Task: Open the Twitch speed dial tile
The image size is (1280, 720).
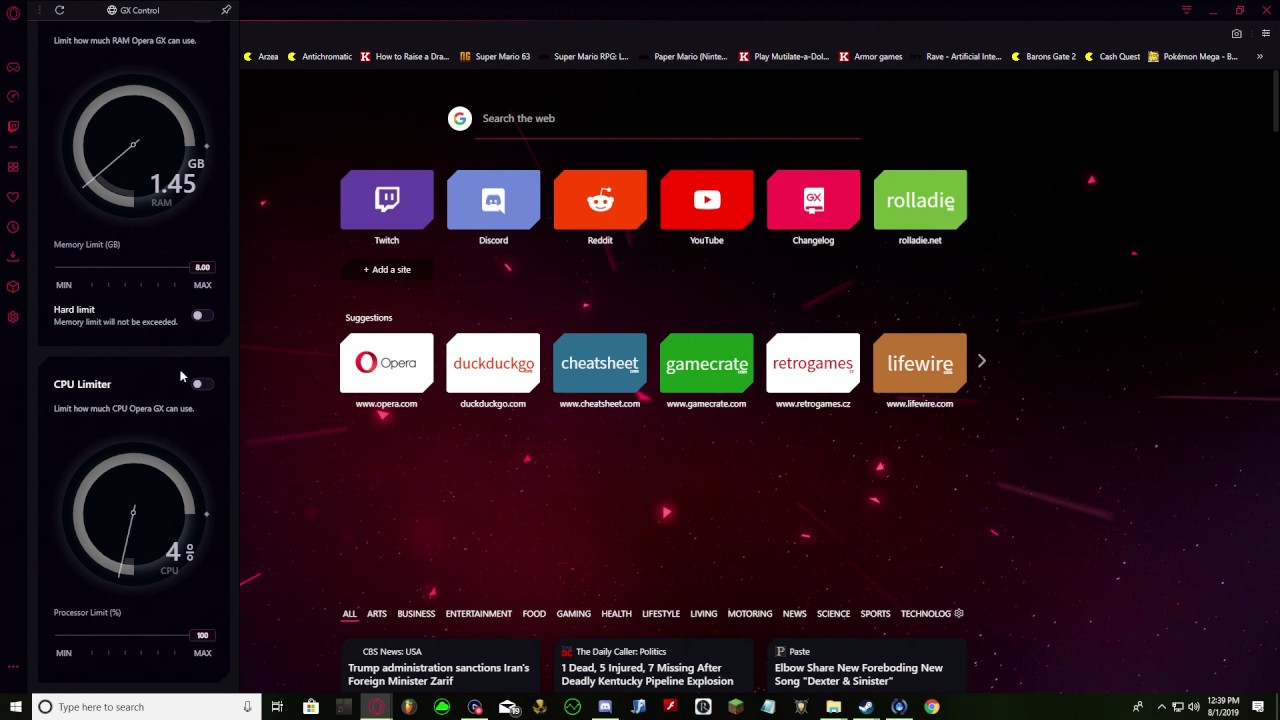Action: point(387,200)
